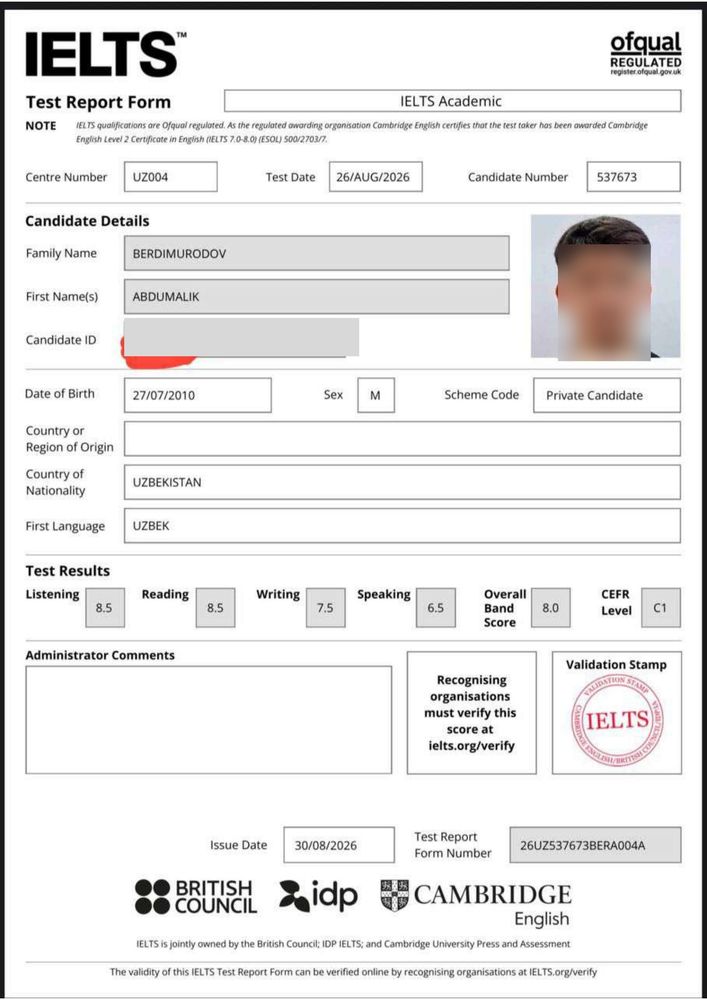Click the candidate photo thumbnail
The width and height of the screenshot is (707, 1000).
pos(606,286)
